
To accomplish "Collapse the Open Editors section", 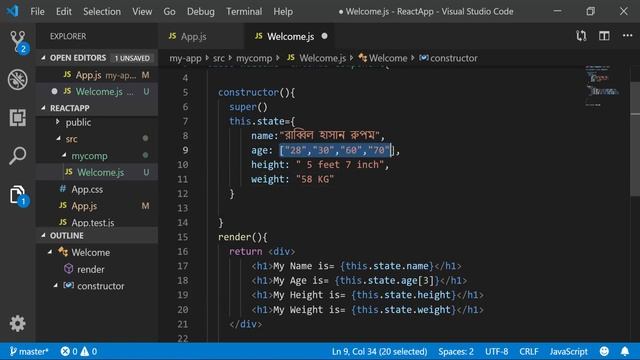I will click(x=43, y=58).
